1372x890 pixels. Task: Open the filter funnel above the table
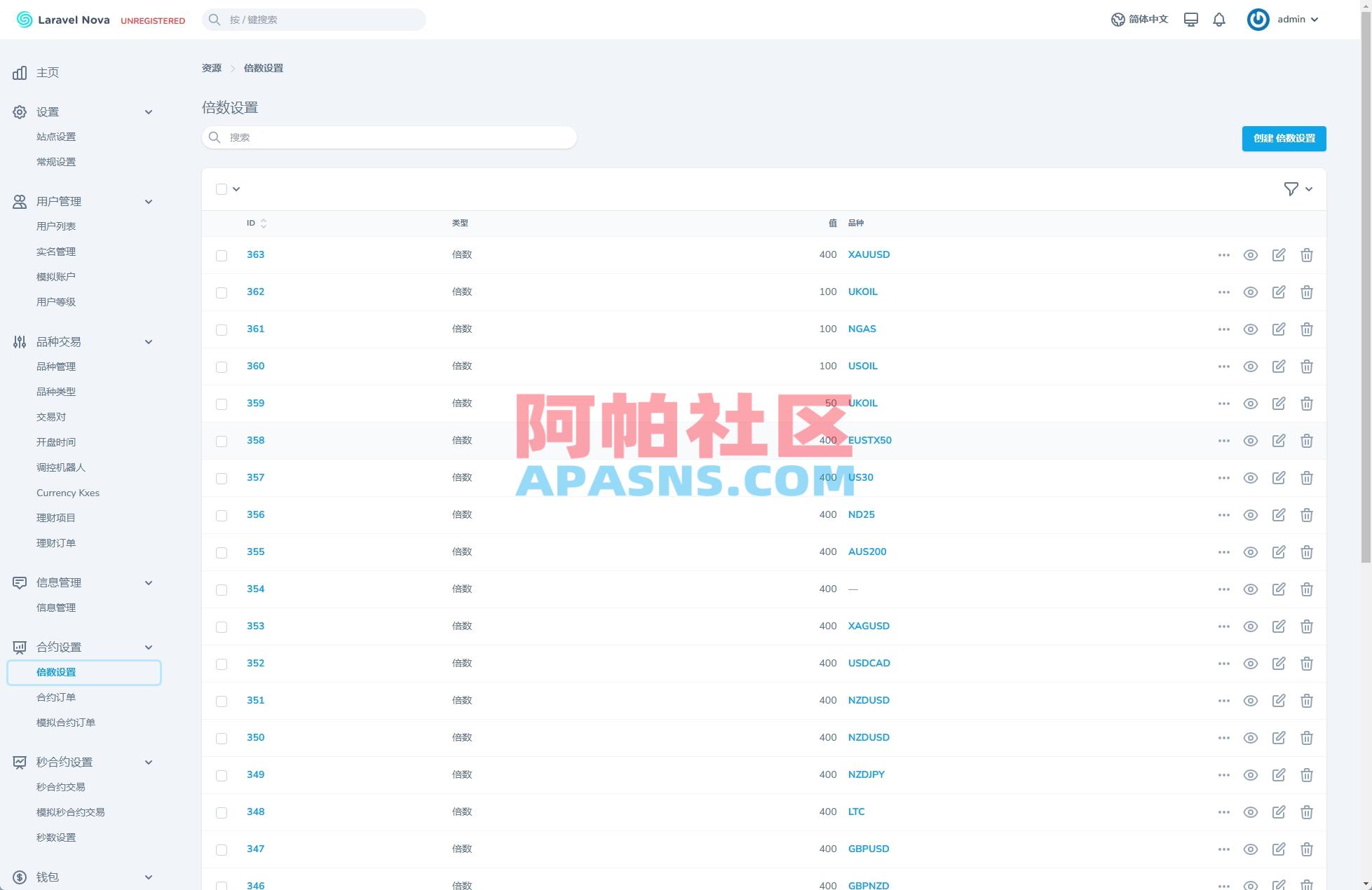coord(1291,189)
